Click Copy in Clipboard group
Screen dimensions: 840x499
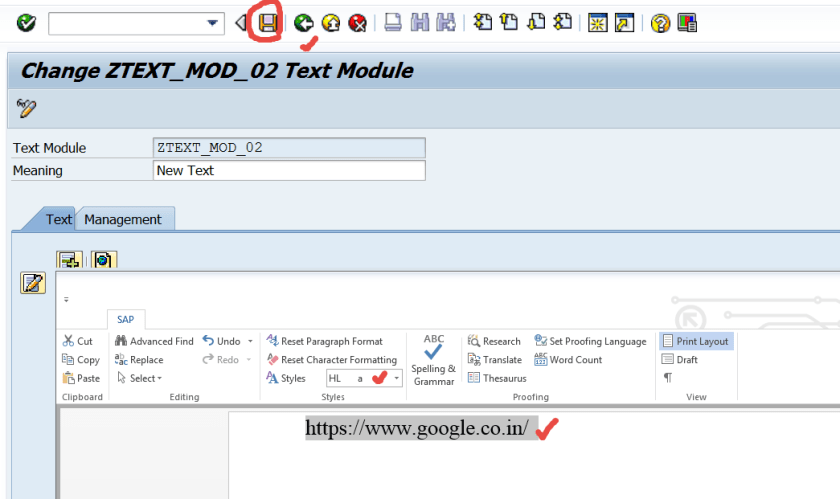tap(81, 360)
